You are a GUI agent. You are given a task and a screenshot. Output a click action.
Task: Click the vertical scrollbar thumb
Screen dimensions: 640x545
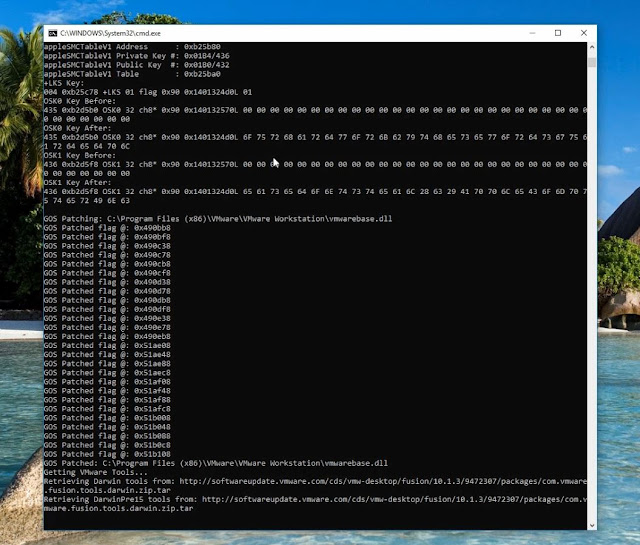[592, 62]
